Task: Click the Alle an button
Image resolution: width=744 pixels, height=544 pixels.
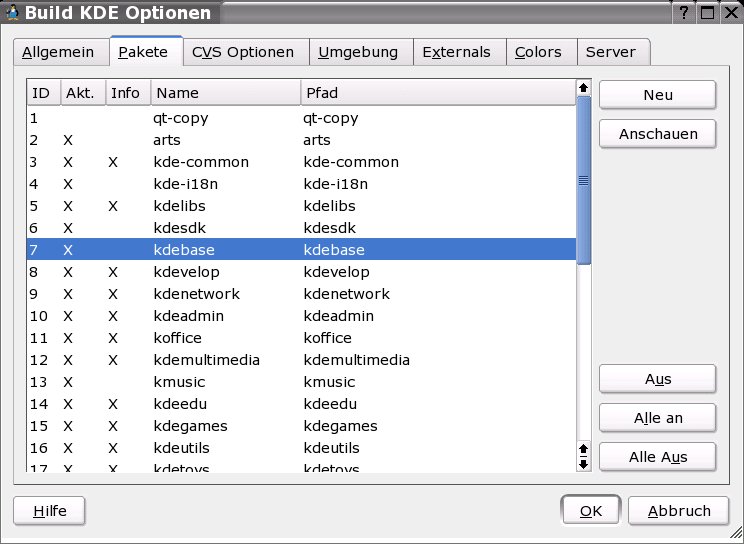Action: point(658,418)
